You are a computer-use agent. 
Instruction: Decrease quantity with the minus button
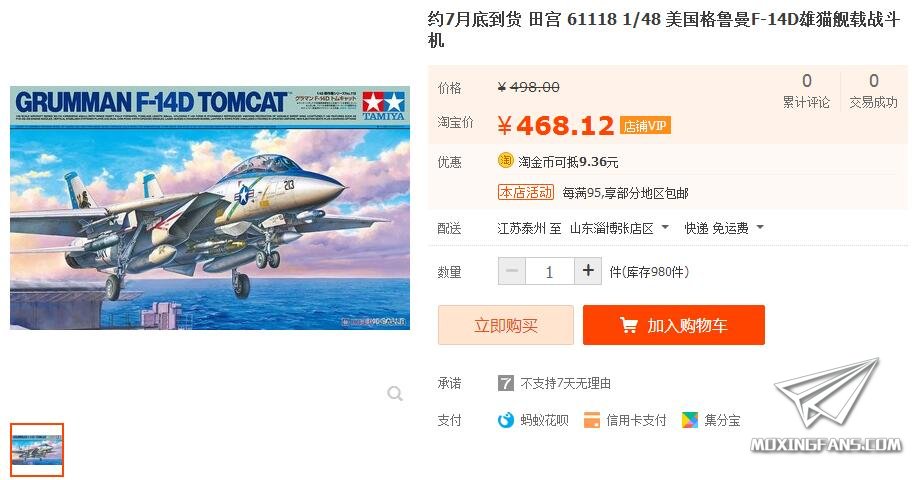click(x=512, y=271)
